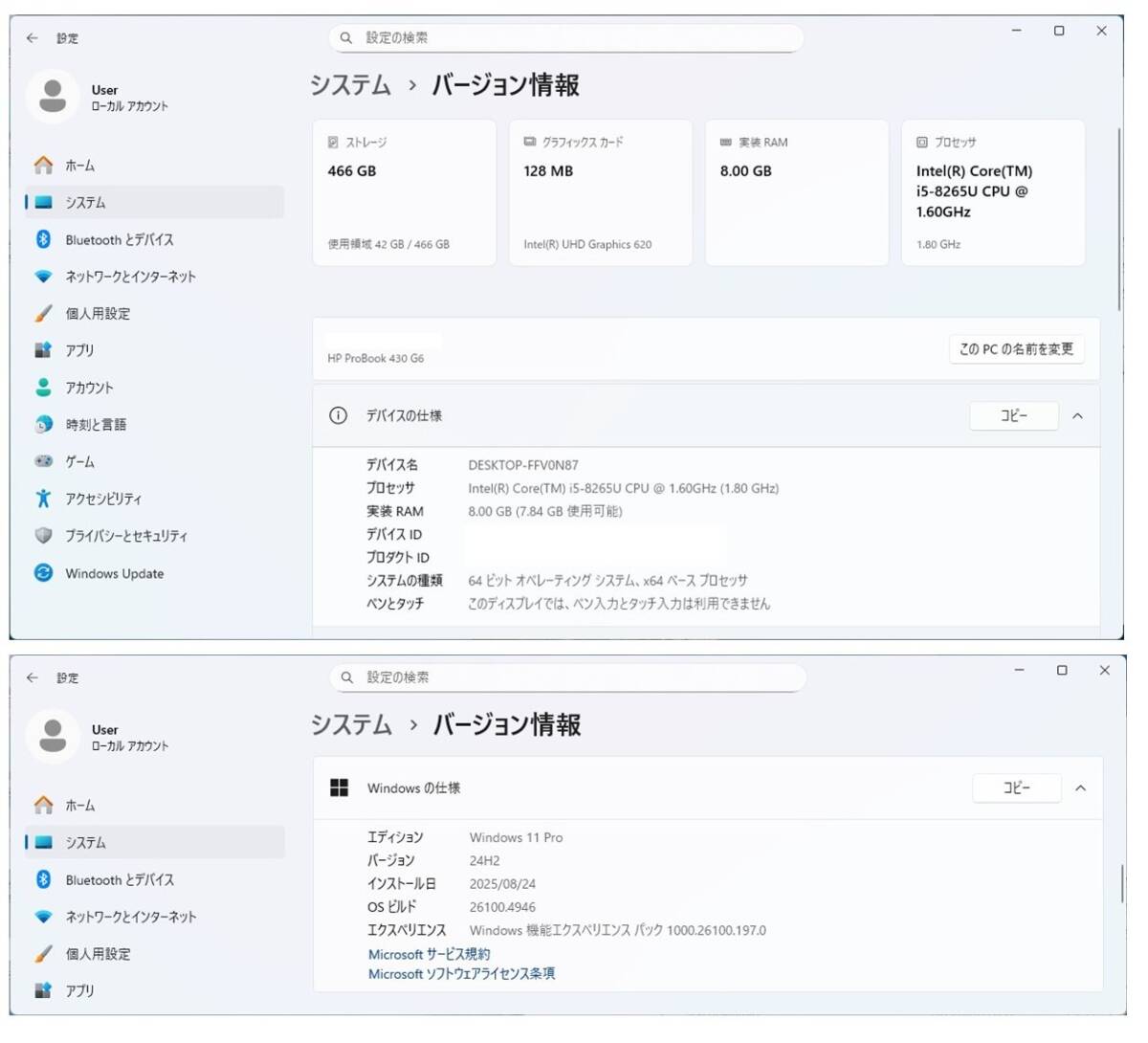Click デバイスの仕様 info icon

pos(338,415)
